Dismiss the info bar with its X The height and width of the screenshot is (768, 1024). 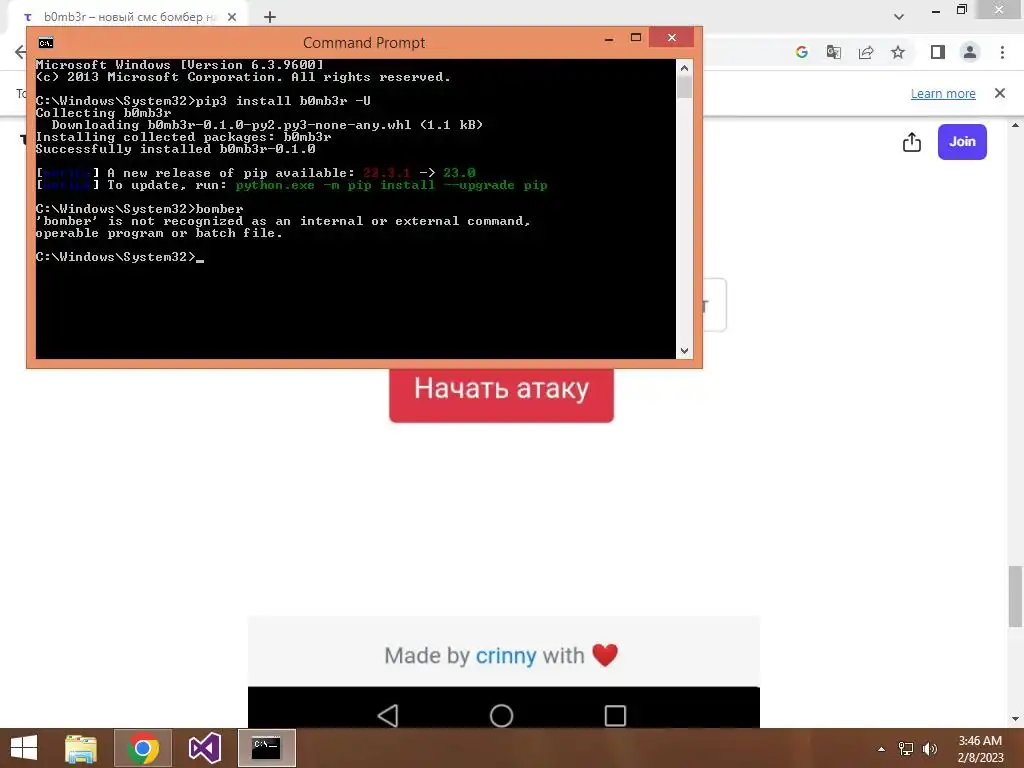click(x=1000, y=93)
